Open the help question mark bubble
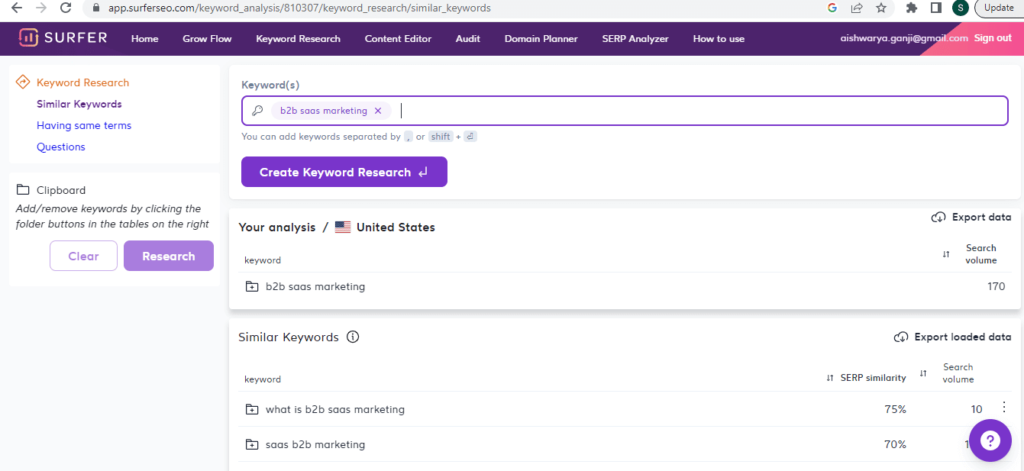This screenshot has height=471, width=1024. pyautogui.click(x=989, y=440)
